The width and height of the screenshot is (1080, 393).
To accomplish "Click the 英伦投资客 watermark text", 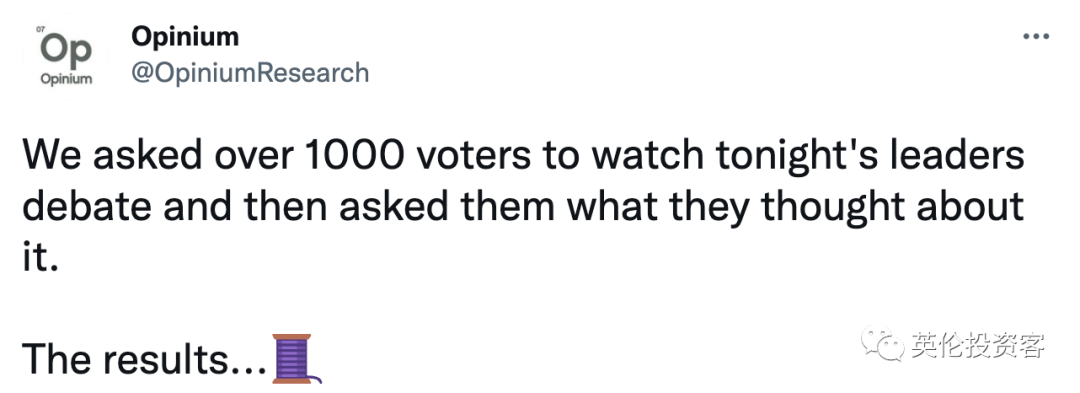I will click(978, 344).
